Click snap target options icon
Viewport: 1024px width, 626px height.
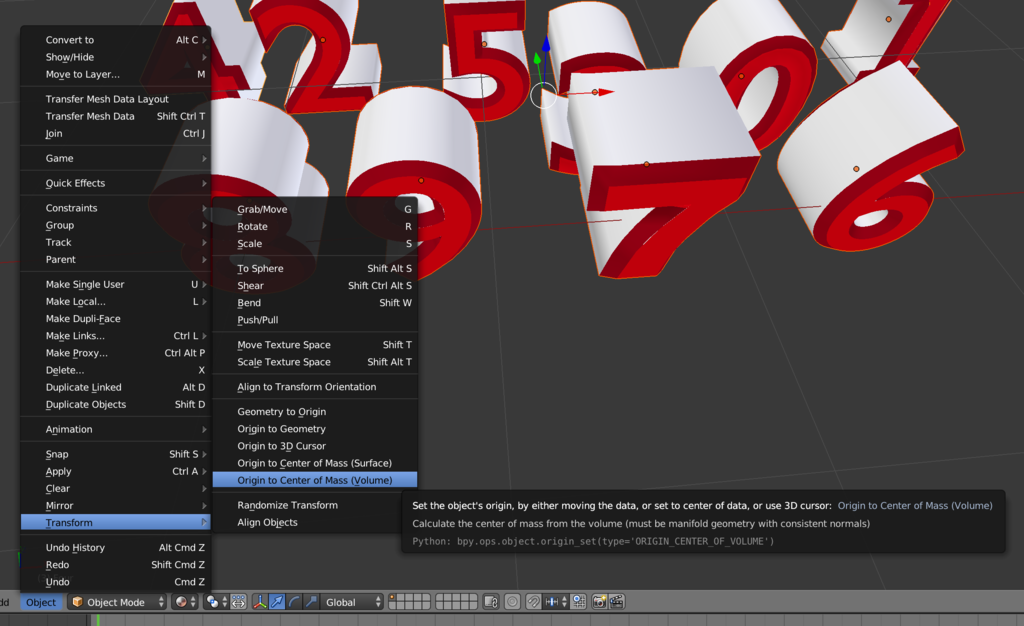tap(579, 602)
